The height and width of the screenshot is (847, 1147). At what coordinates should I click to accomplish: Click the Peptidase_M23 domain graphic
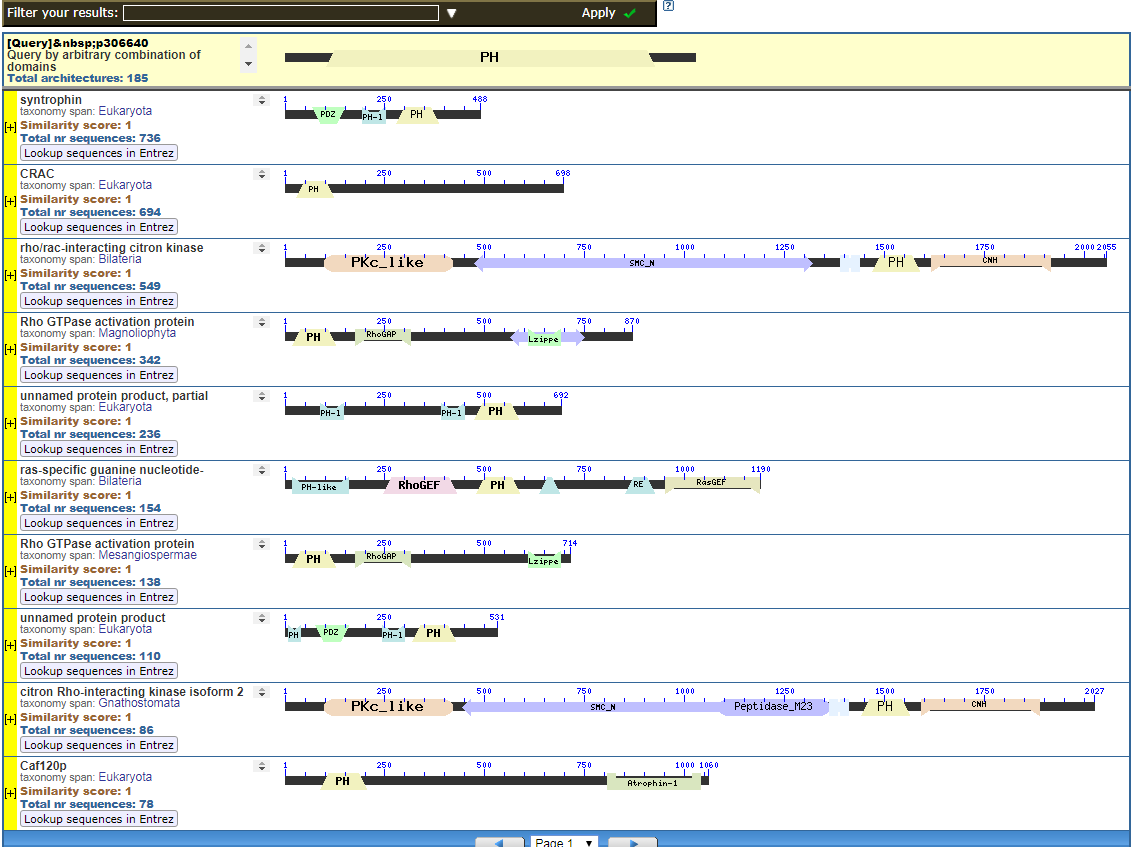coord(773,706)
